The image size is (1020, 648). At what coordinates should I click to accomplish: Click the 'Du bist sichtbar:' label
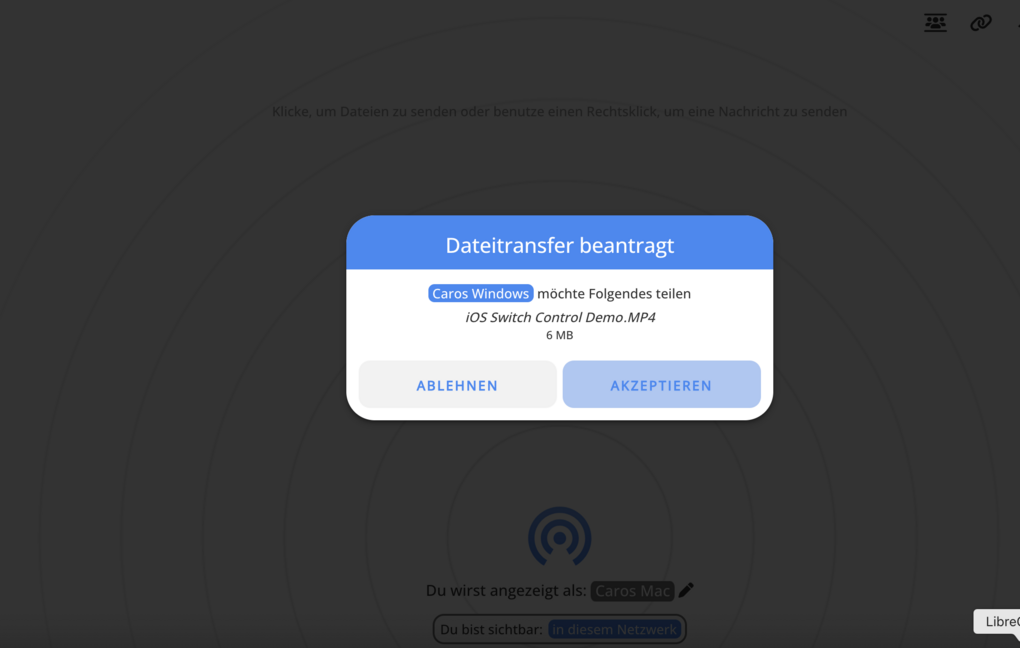[x=491, y=630]
